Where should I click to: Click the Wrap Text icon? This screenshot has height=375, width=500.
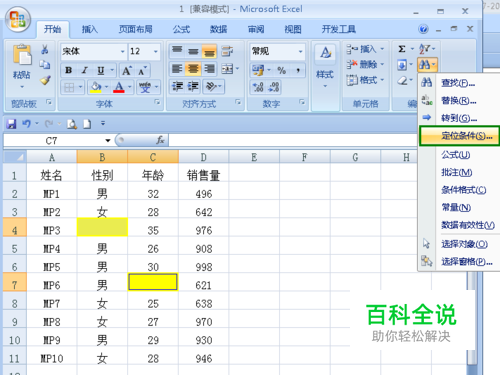pos(227,51)
